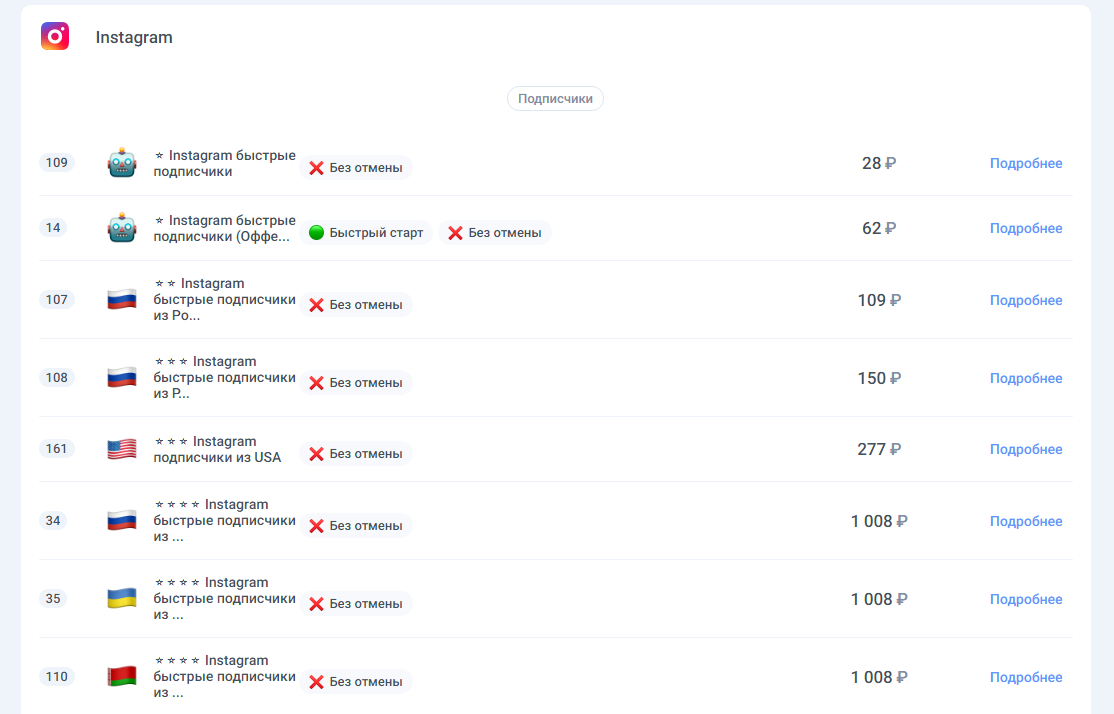The height and width of the screenshot is (714, 1114).
Task: Click red cross icon in row 161 badge
Action: pyautogui.click(x=316, y=454)
